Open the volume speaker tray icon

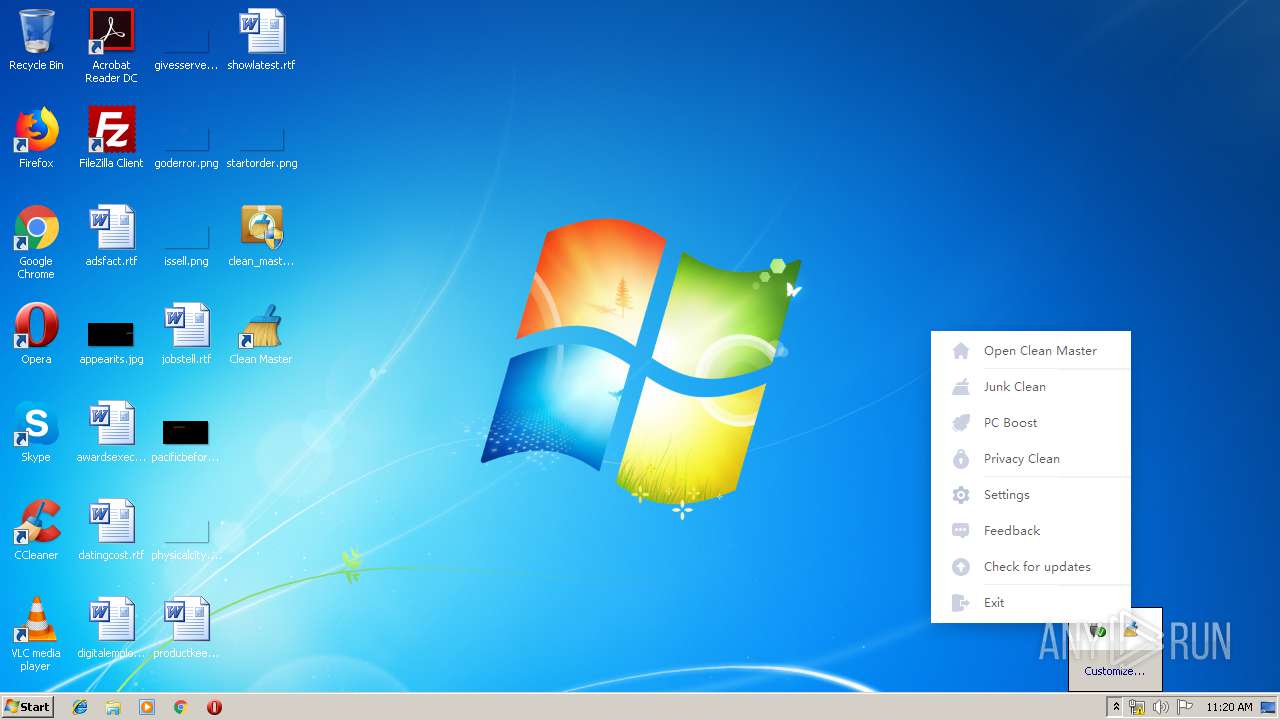pos(1161,707)
